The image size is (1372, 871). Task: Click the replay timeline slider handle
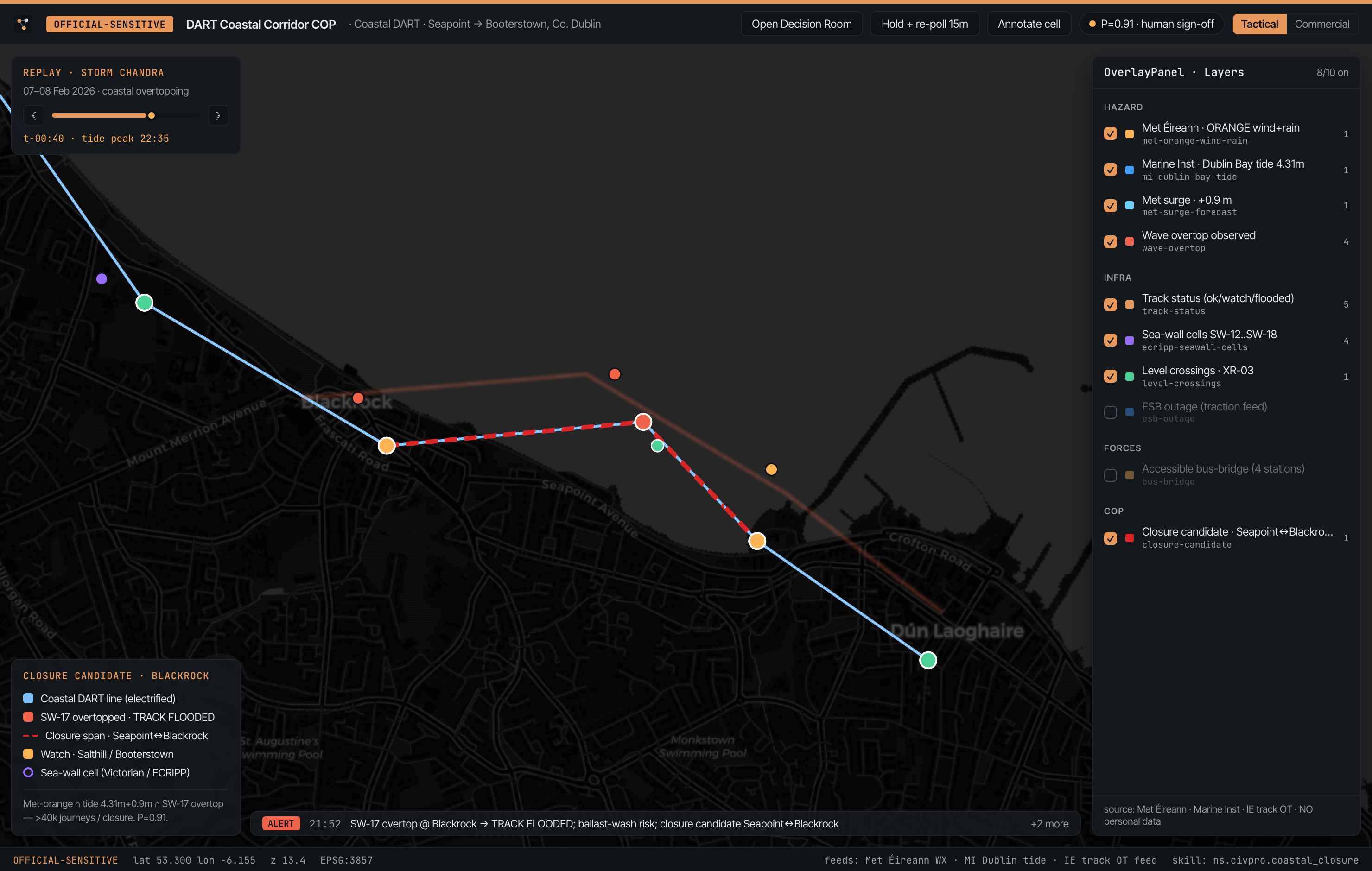point(152,116)
